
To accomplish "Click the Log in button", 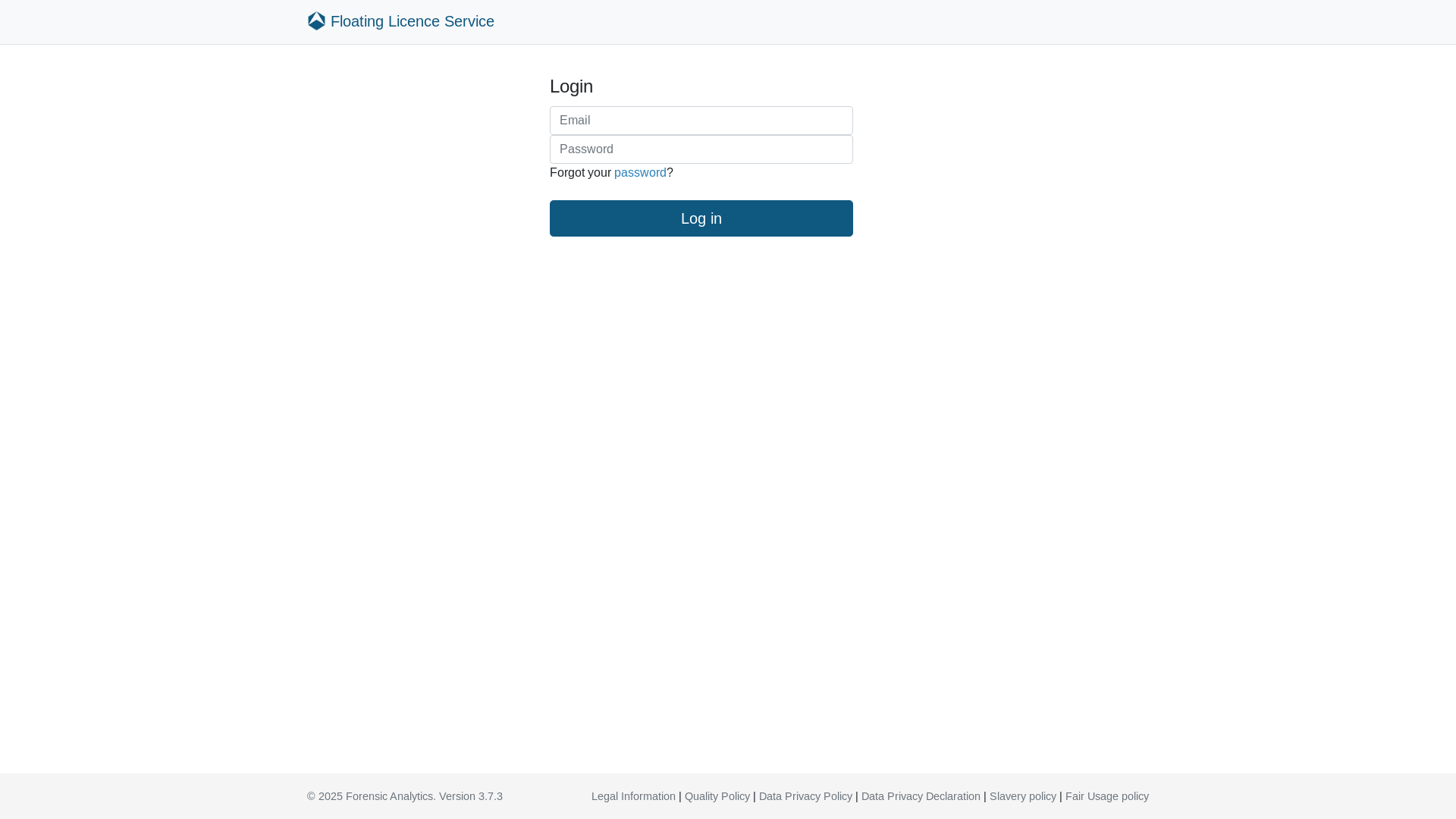I will [x=701, y=218].
